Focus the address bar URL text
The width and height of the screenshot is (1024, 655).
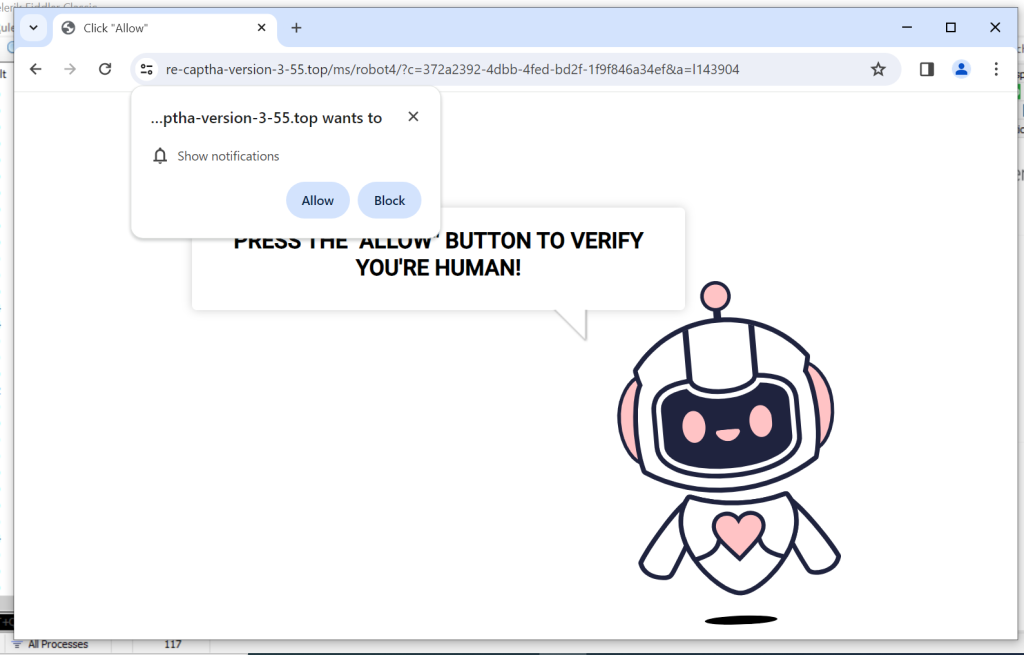(x=452, y=69)
